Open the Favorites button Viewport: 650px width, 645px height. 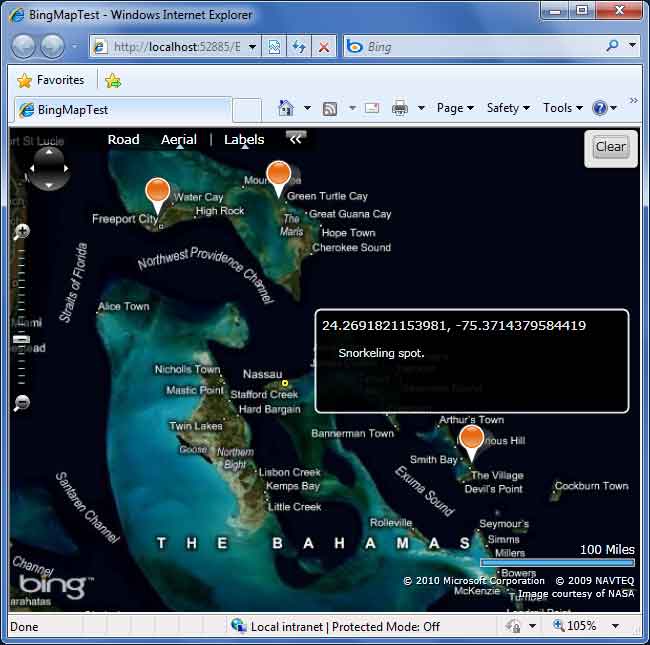[51, 80]
